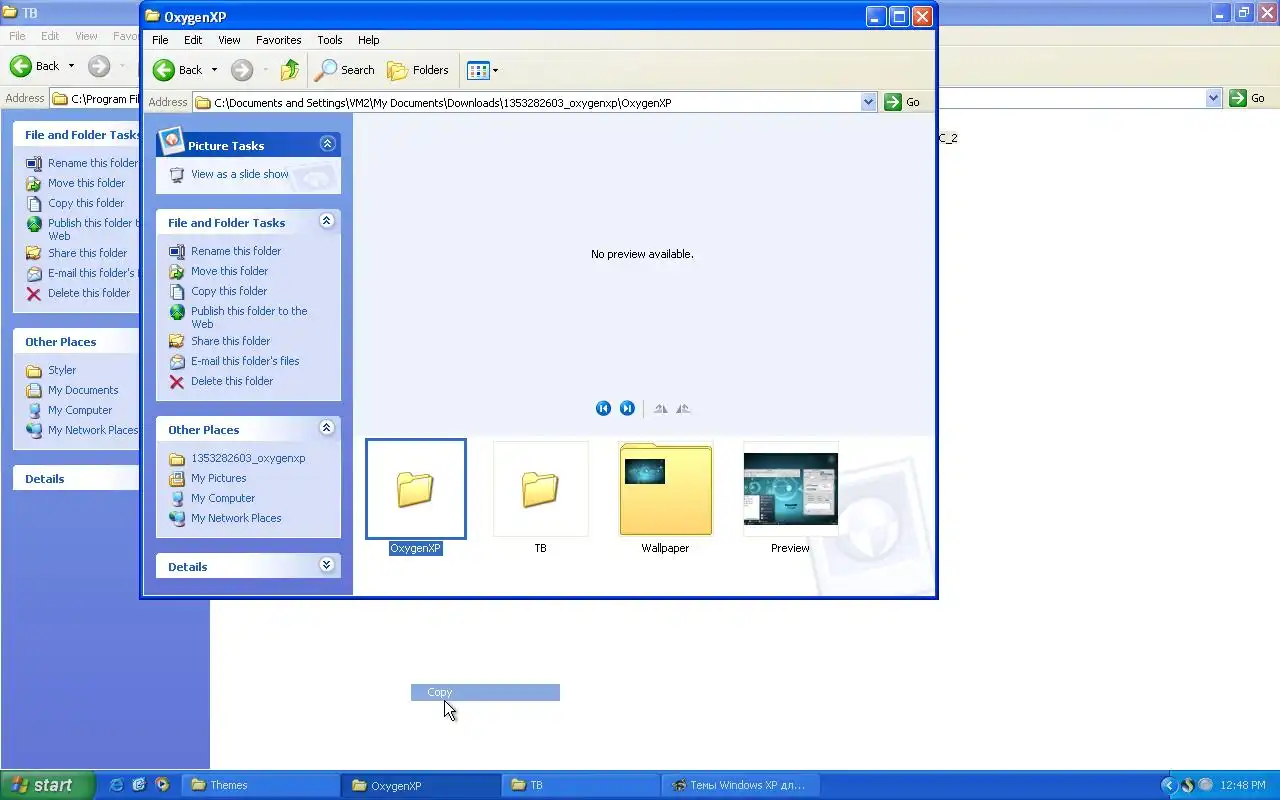Expand address bar dropdown in OxygenXP
The image size is (1280, 800).
click(869, 102)
